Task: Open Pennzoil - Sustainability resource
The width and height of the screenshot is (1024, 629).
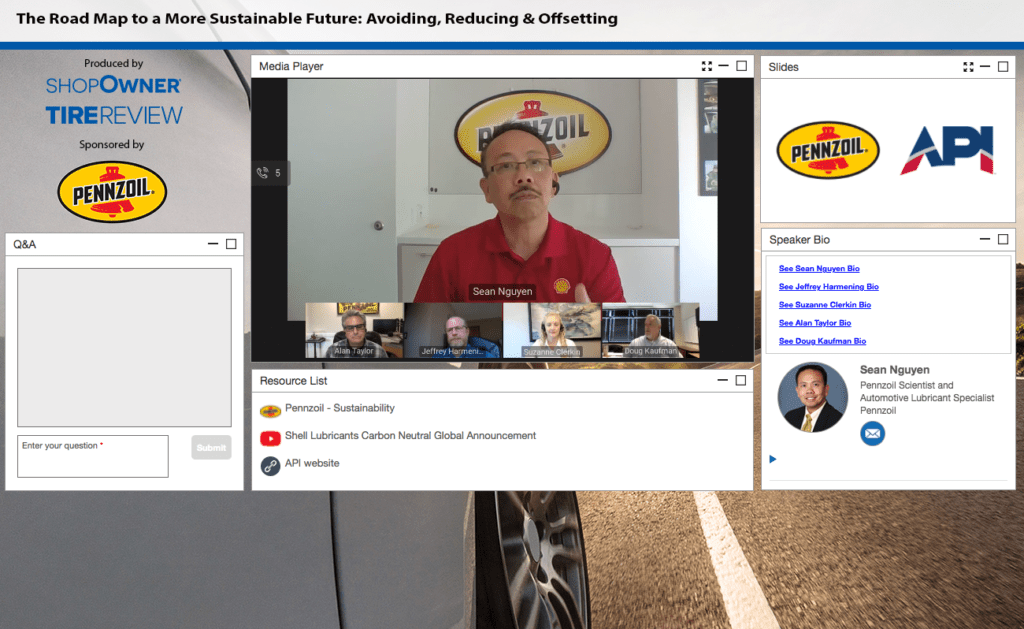Action: [x=340, y=408]
